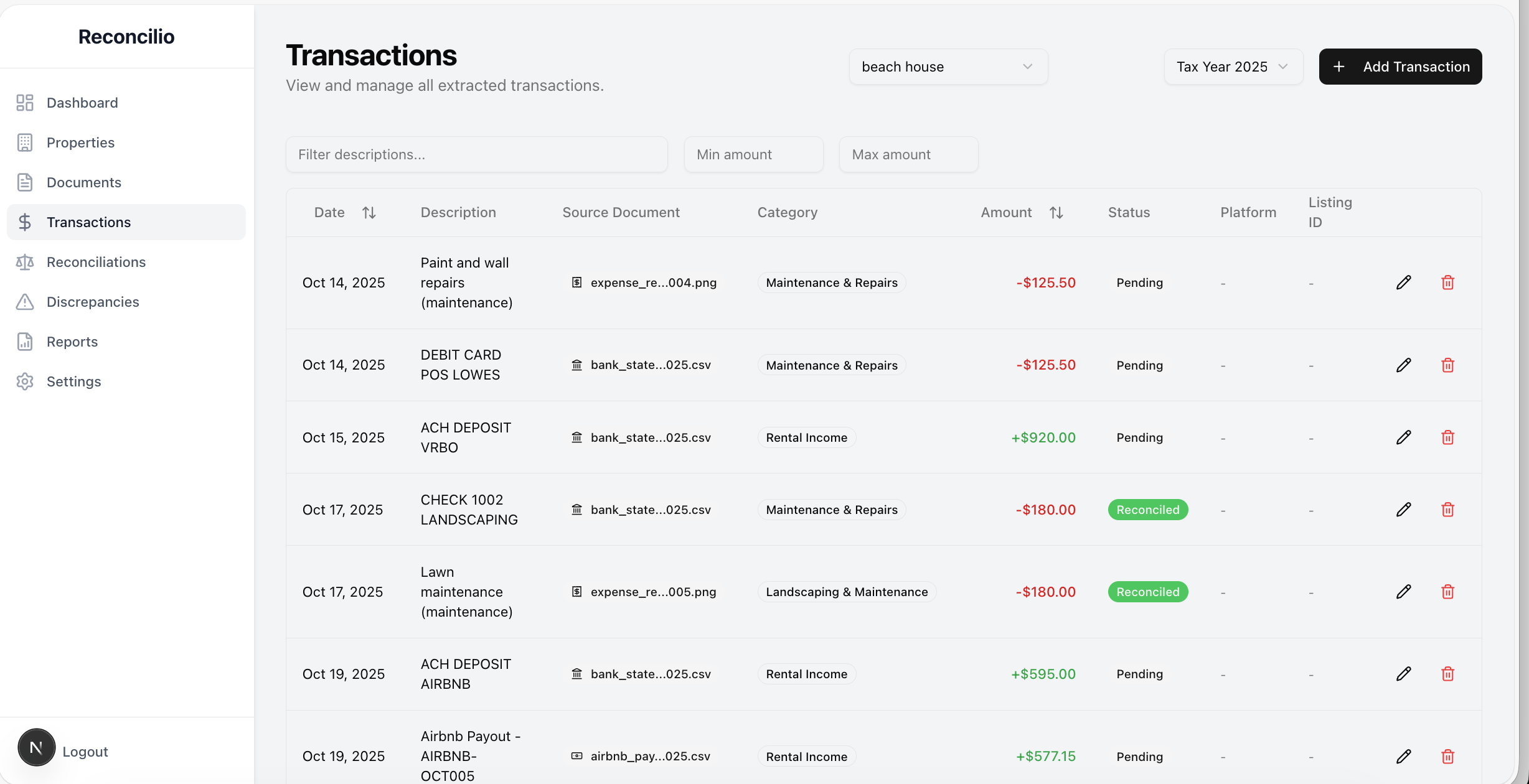Image resolution: width=1529 pixels, height=784 pixels.
Task: Click the +$595.00 amount
Action: click(x=1043, y=674)
